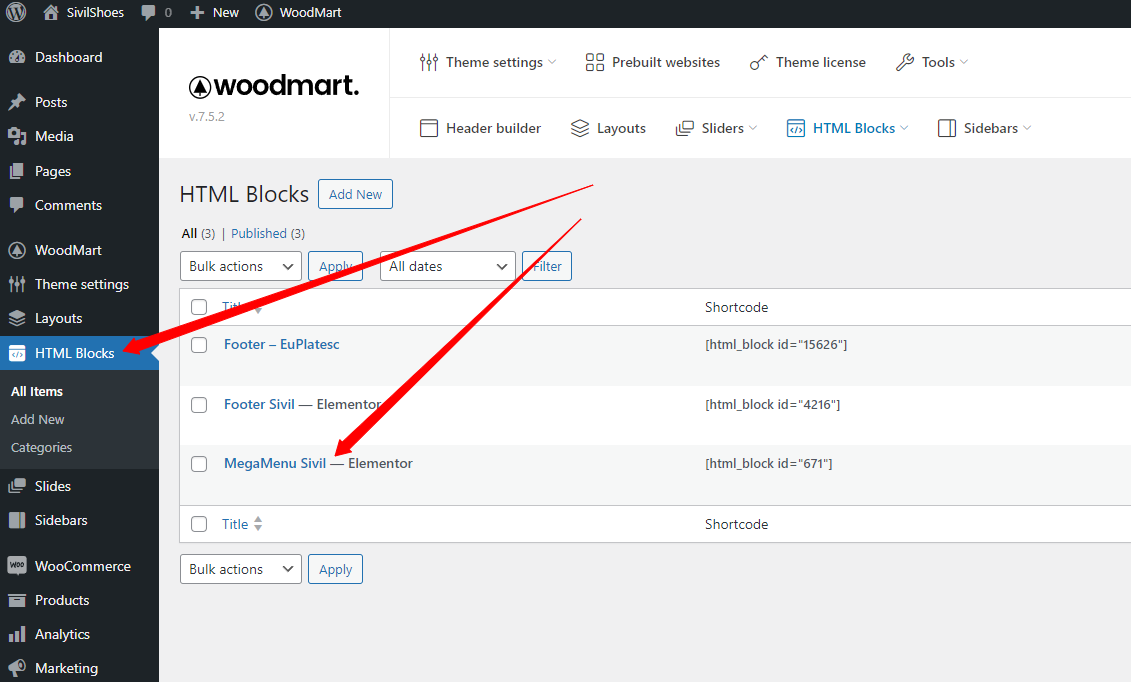Click the Marketing megaphone icon

17,668
